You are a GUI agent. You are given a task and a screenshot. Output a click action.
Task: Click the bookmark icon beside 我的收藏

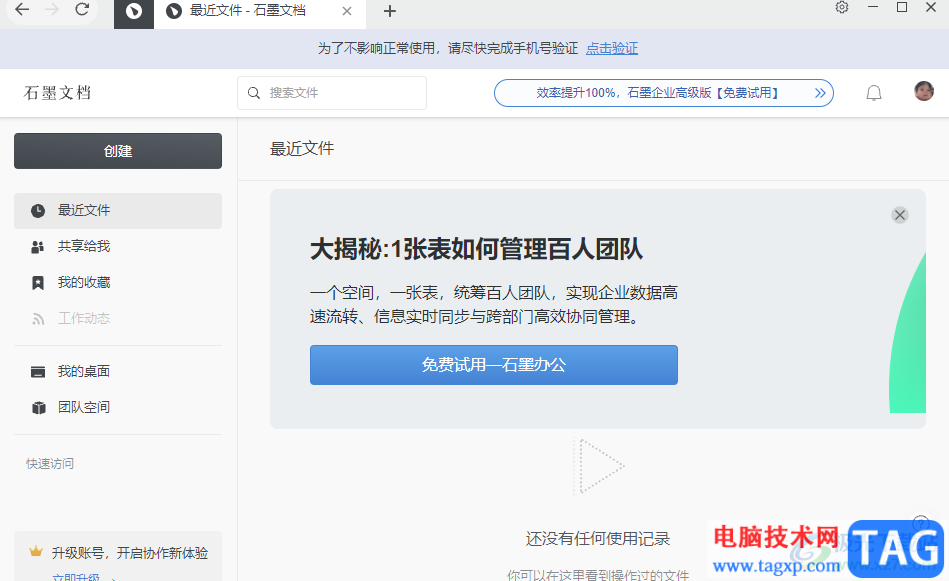pos(38,283)
